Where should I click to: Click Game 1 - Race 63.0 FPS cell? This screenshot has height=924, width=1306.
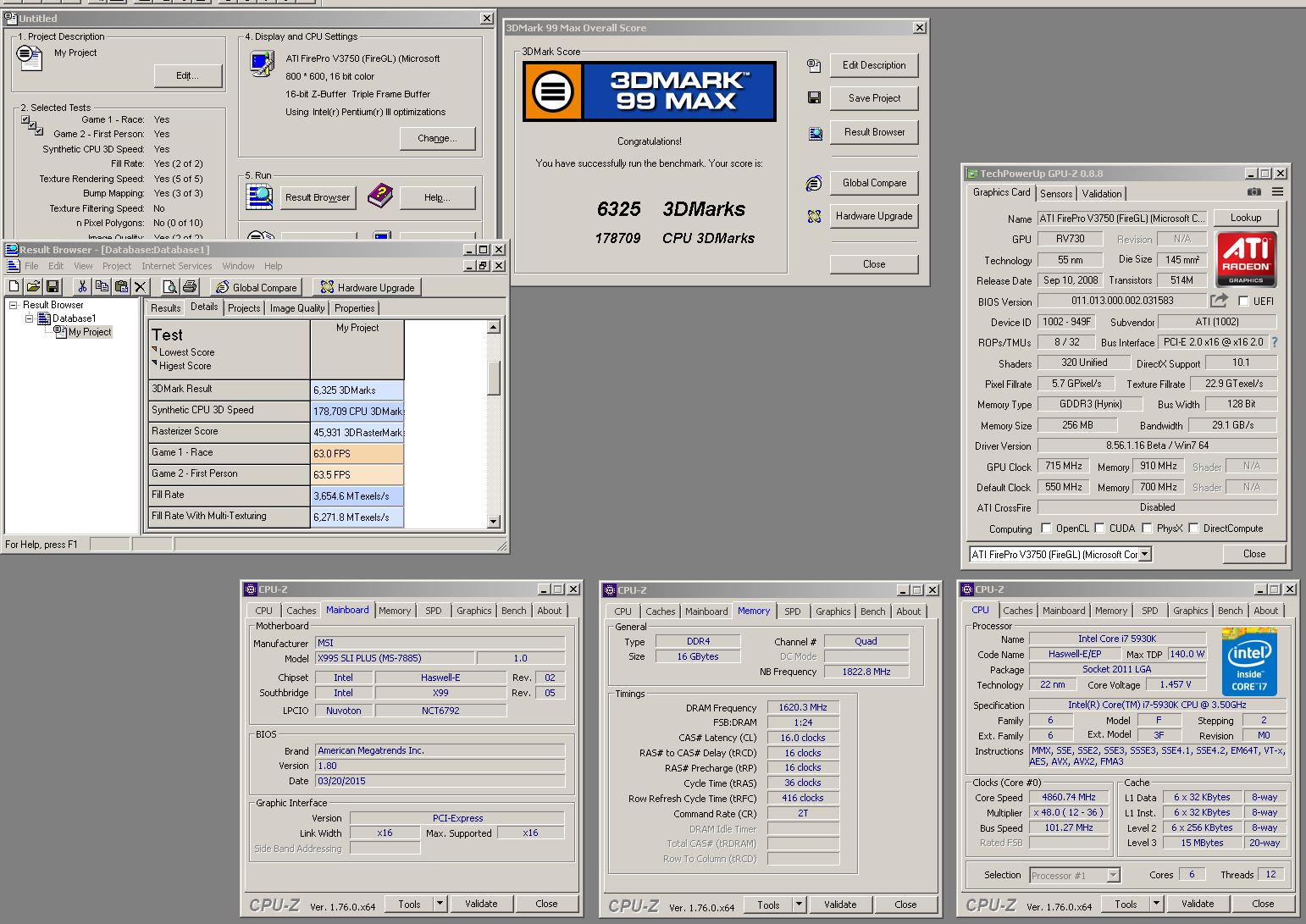(x=357, y=454)
